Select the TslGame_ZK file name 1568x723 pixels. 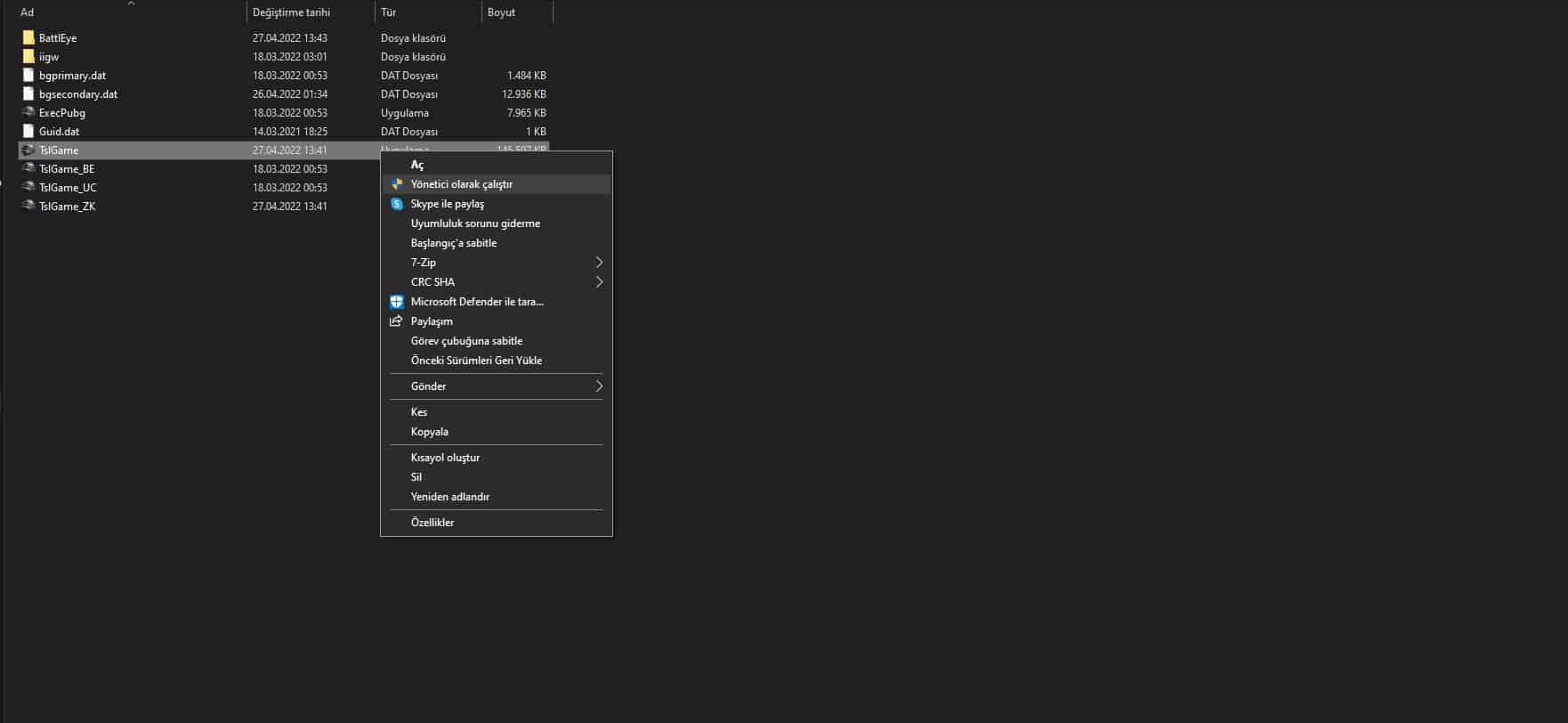(x=67, y=207)
